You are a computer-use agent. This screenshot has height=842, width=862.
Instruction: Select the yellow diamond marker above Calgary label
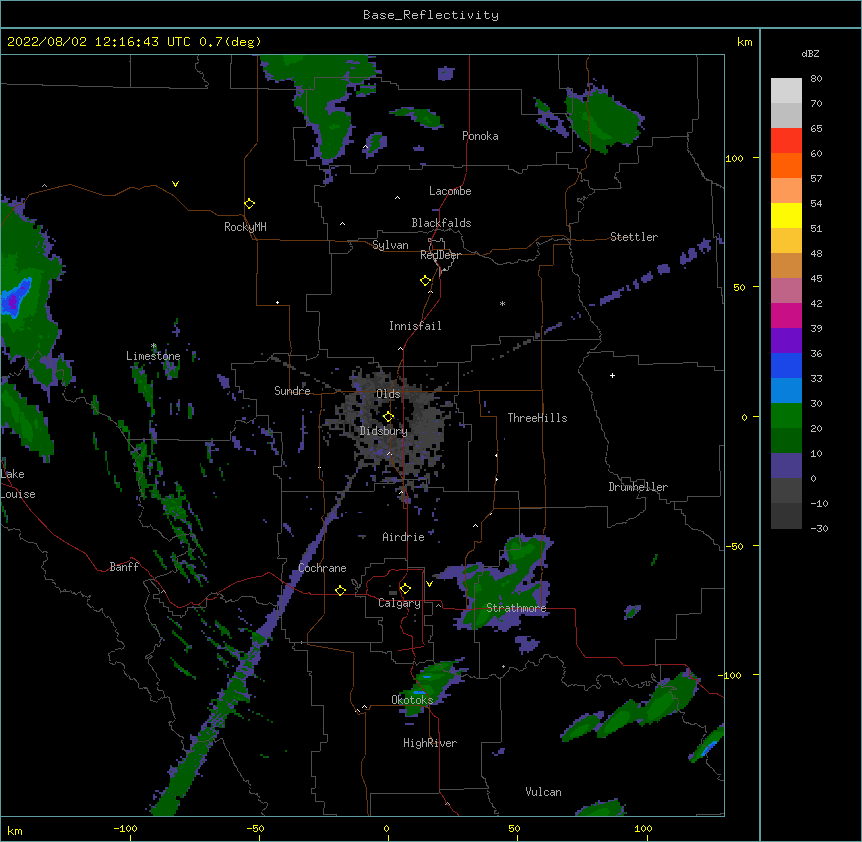pyautogui.click(x=405, y=589)
